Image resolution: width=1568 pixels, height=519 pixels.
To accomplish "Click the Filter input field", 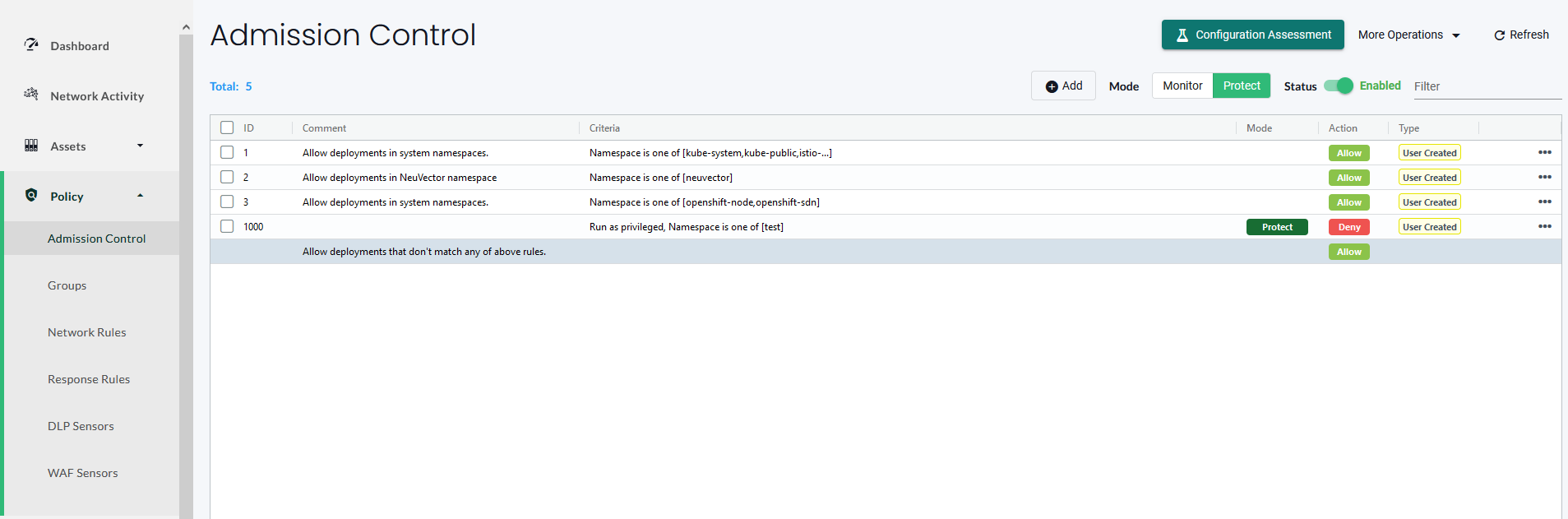I will 1487,86.
